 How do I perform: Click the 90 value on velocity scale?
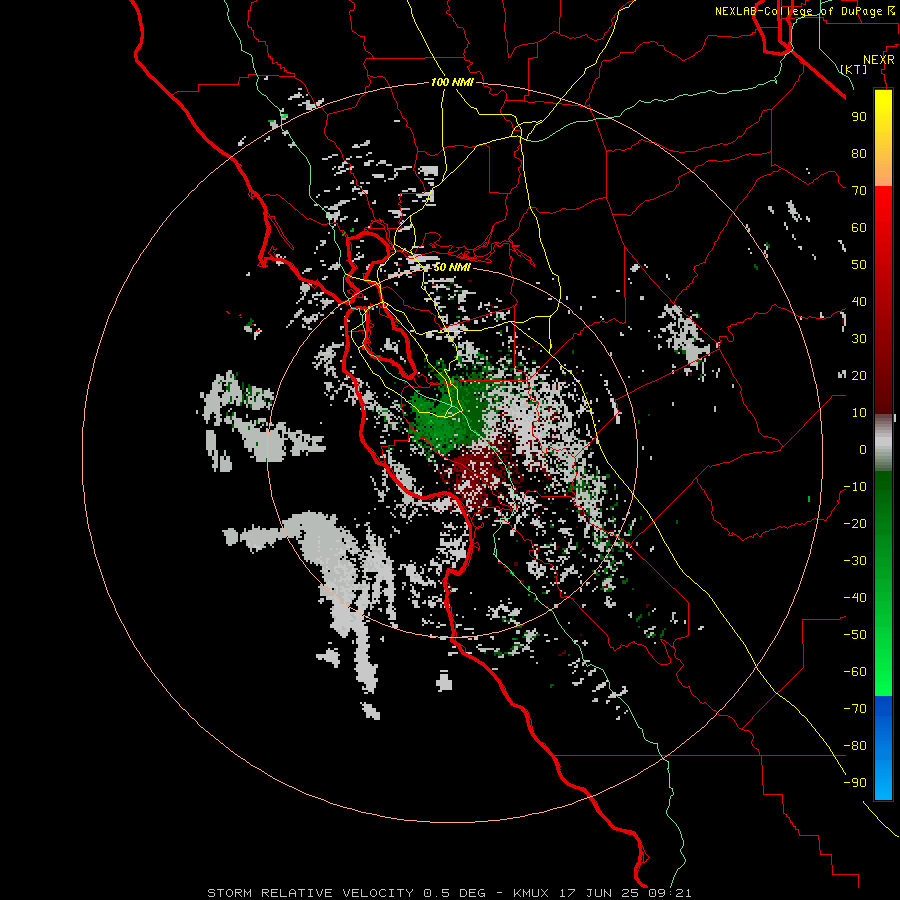click(859, 117)
